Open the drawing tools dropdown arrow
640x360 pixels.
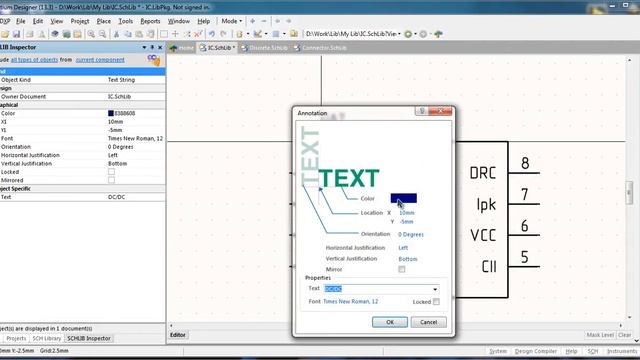[x=266, y=34]
